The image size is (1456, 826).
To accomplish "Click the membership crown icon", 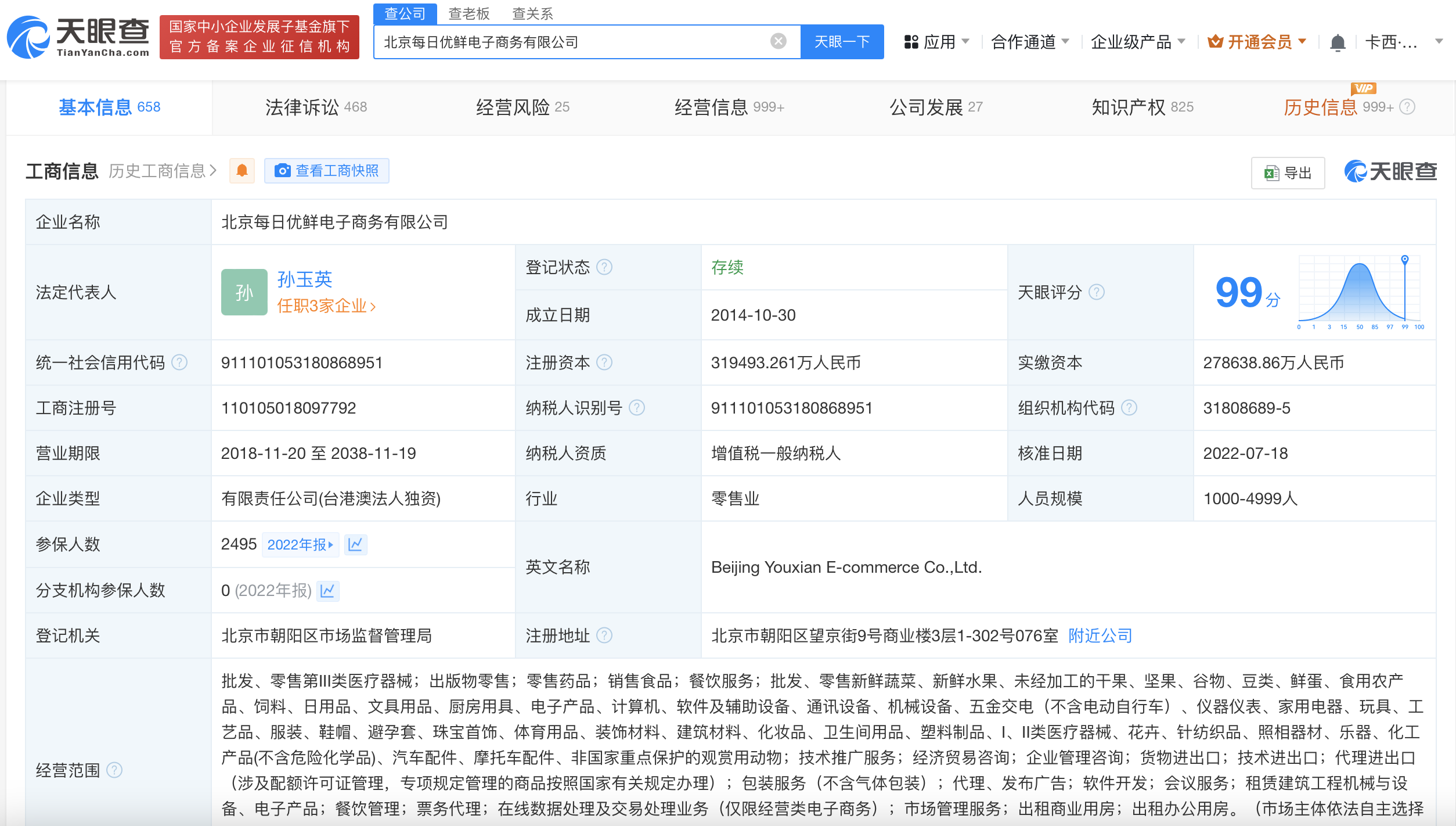I will [x=1215, y=42].
